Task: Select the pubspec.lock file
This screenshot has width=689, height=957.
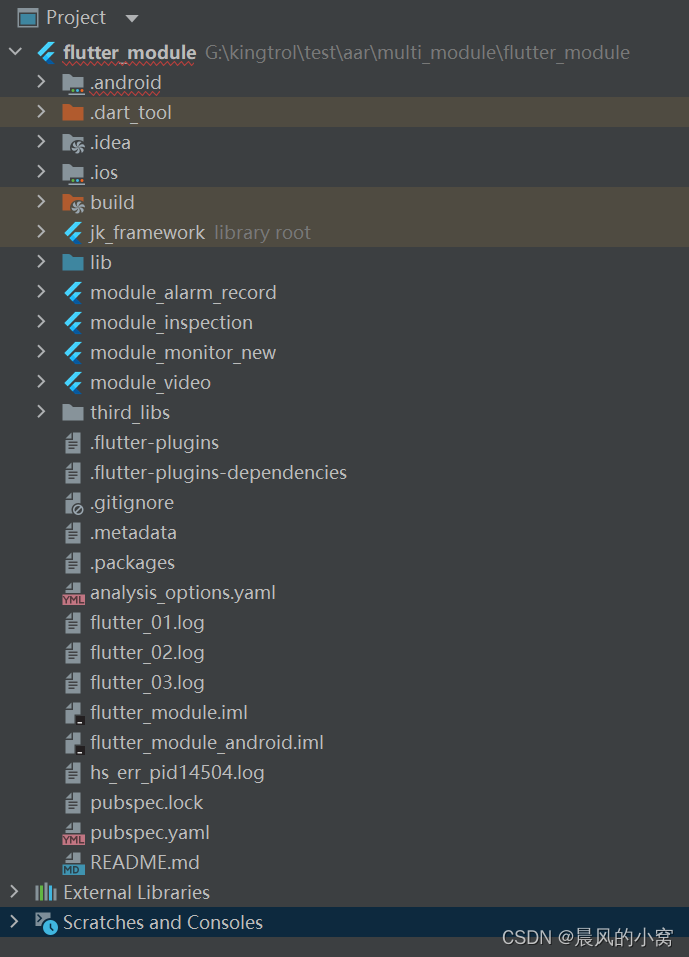Action: click(x=344, y=803)
